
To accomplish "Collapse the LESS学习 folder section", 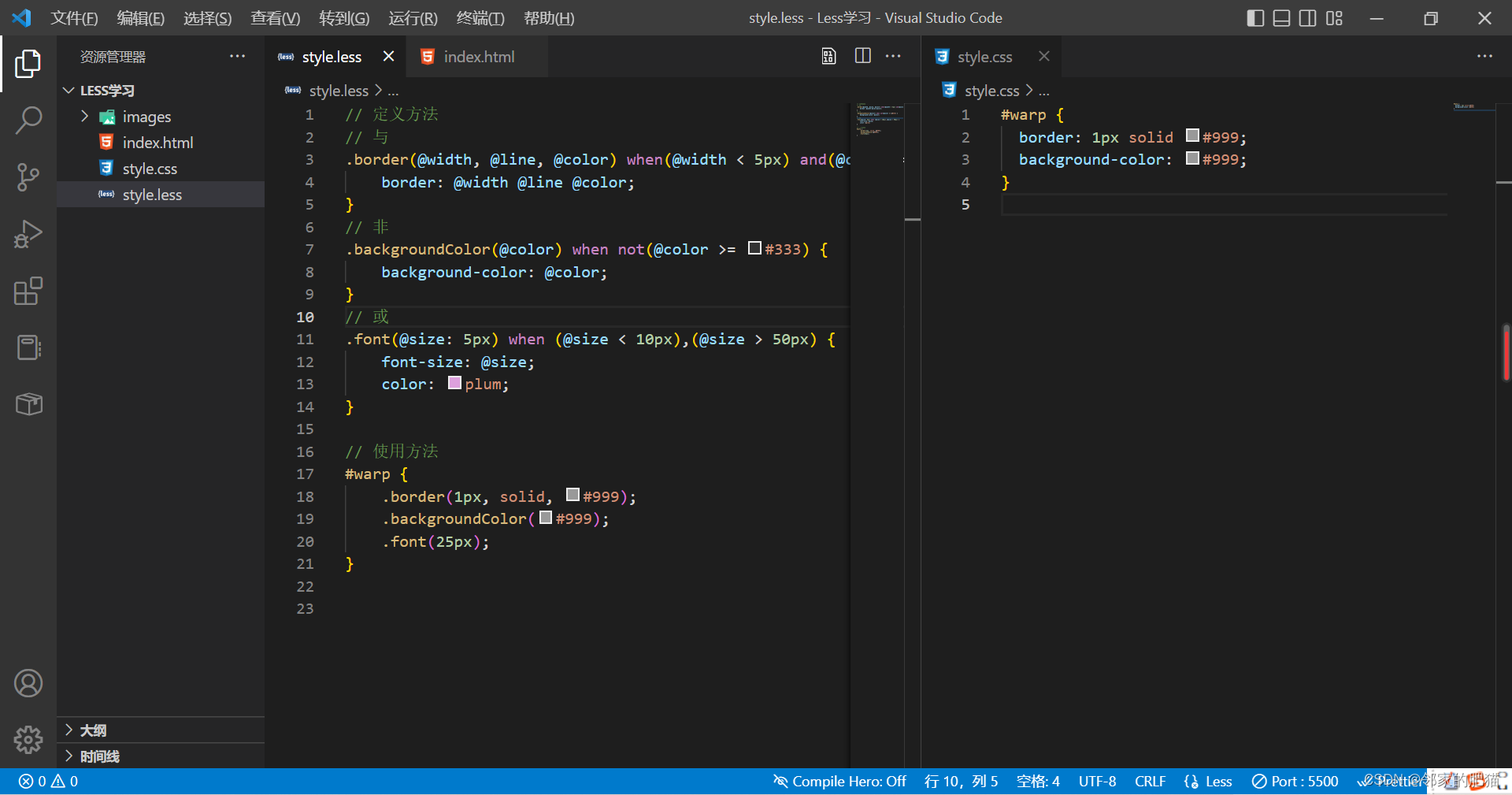I will pos(161,91).
